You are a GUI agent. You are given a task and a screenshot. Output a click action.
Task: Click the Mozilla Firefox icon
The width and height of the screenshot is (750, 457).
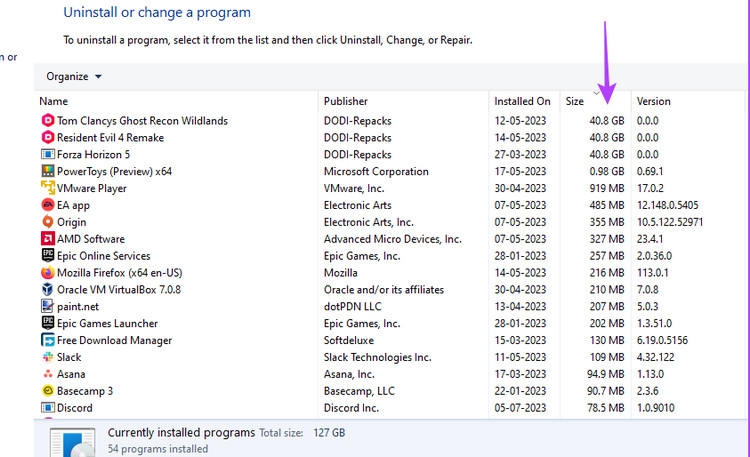(x=47, y=273)
